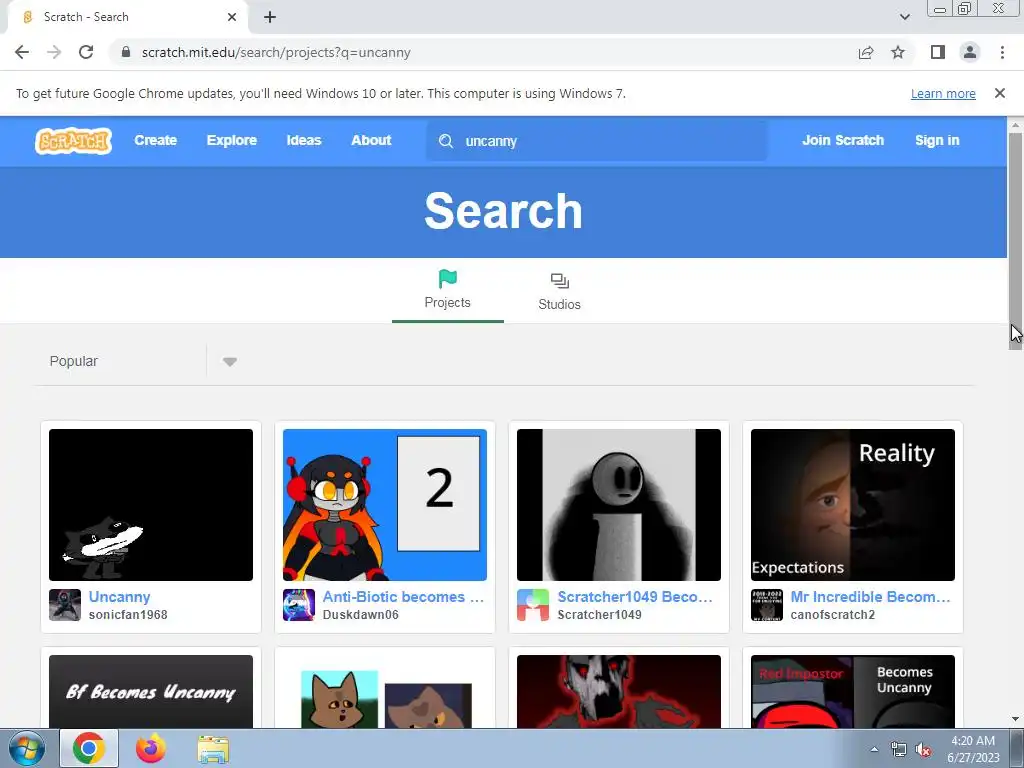The image size is (1024, 768).
Task: Open the Anti-Biotic becomes title link
Action: [403, 597]
